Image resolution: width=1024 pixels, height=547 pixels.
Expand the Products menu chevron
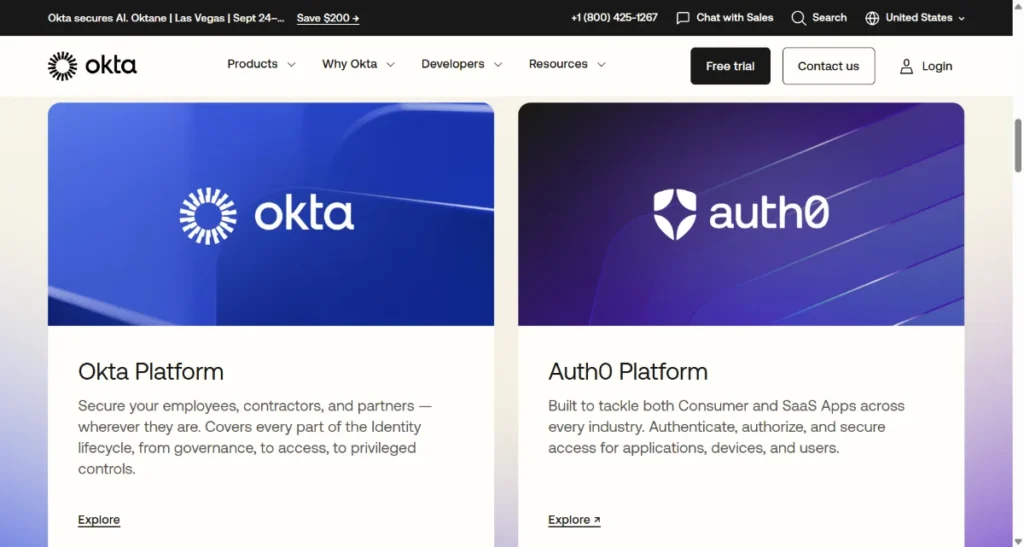click(x=291, y=65)
